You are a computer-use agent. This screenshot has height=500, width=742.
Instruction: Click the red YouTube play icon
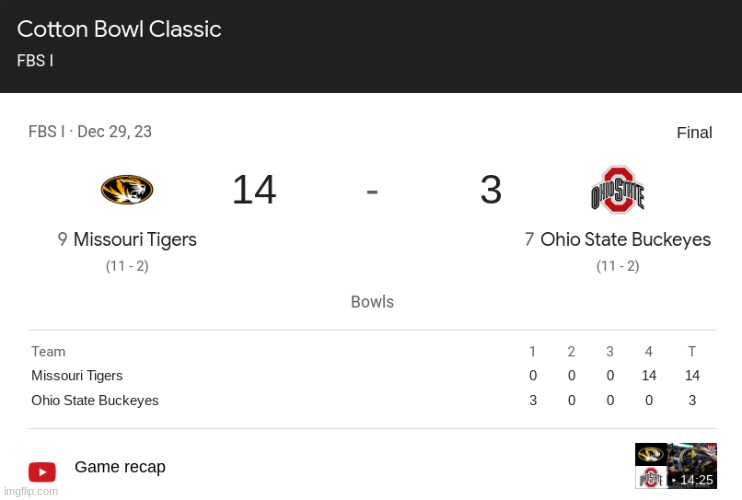pos(42,471)
